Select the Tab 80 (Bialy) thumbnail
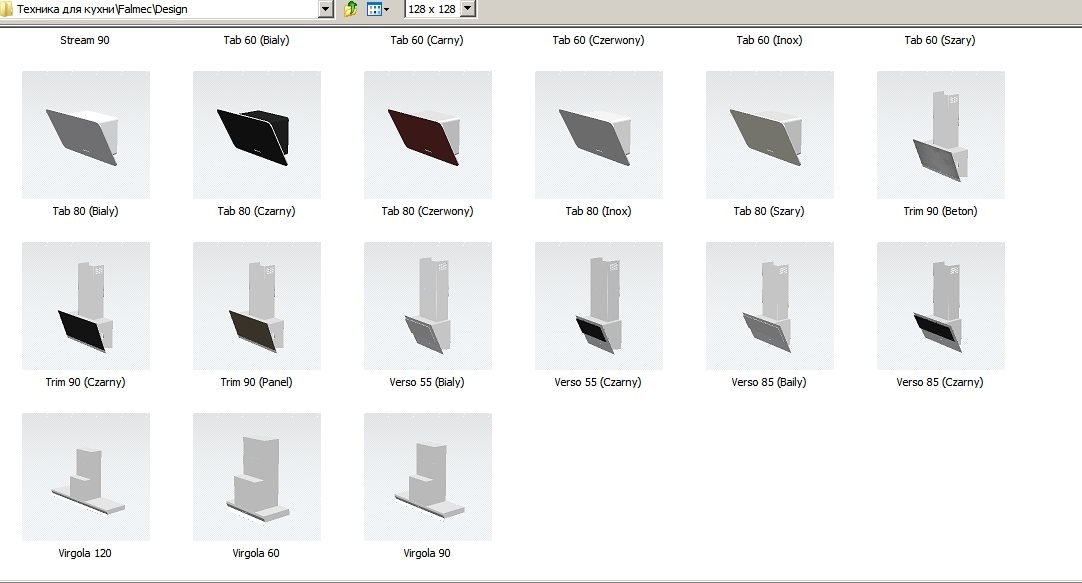This screenshot has width=1082, height=583. 86,135
